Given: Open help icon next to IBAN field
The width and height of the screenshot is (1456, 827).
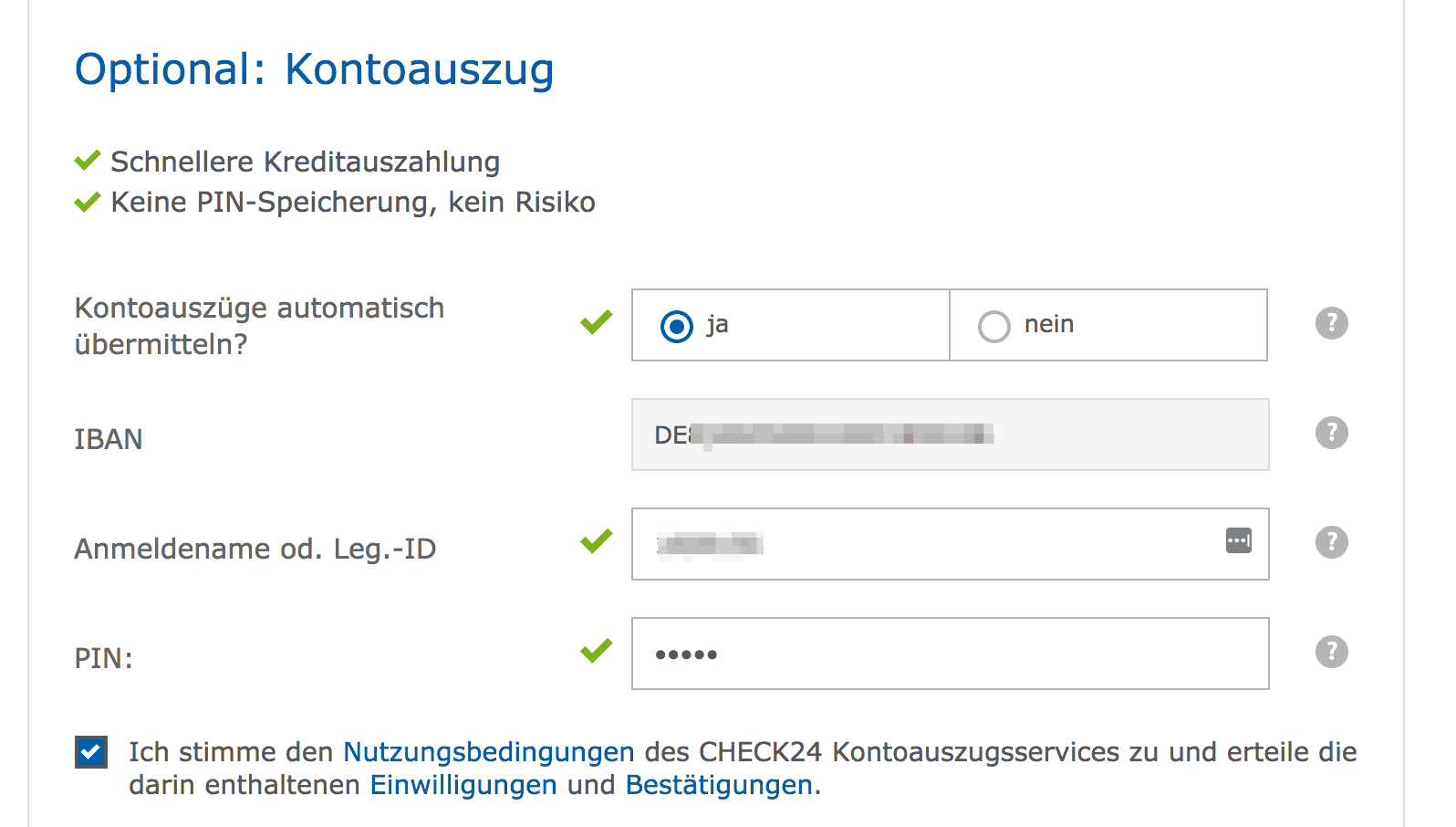Looking at the screenshot, I should coord(1331,433).
